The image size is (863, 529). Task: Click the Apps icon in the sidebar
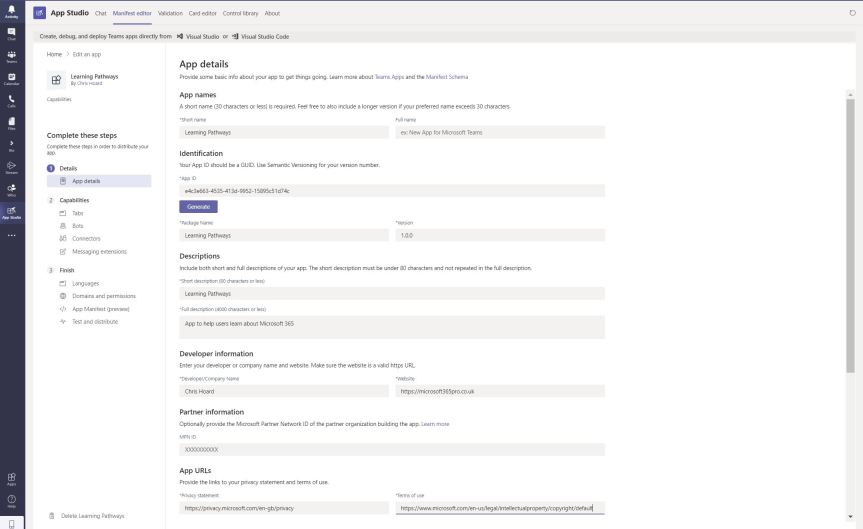(12, 479)
